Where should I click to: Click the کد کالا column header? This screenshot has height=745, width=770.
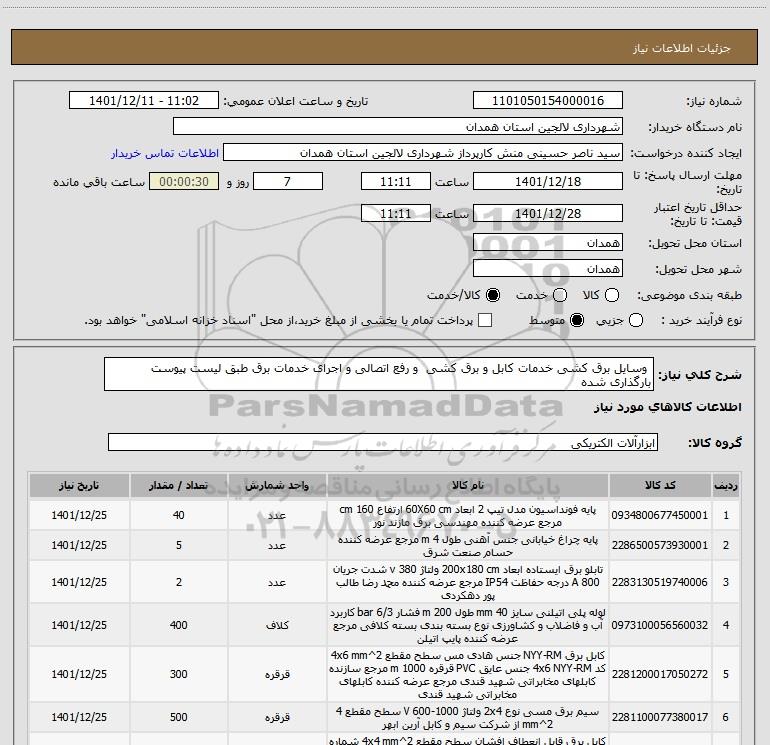pos(660,485)
